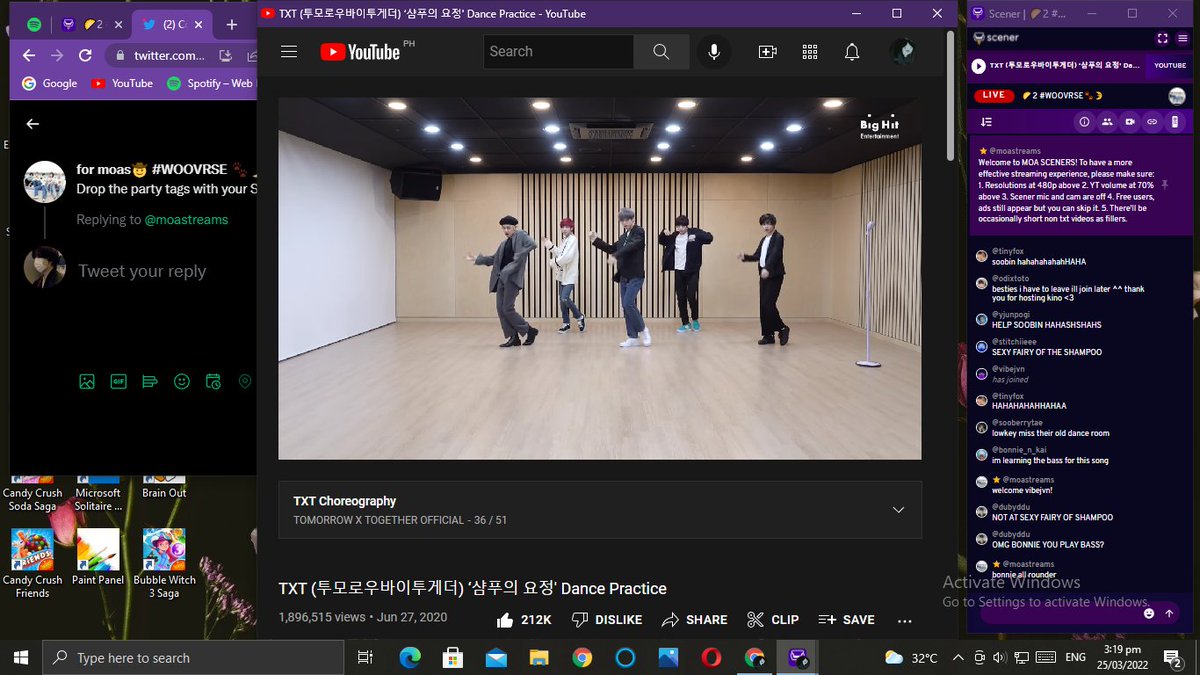This screenshot has height=675, width=1200.
Task: Open the YouTube apps grid
Action: click(x=810, y=51)
